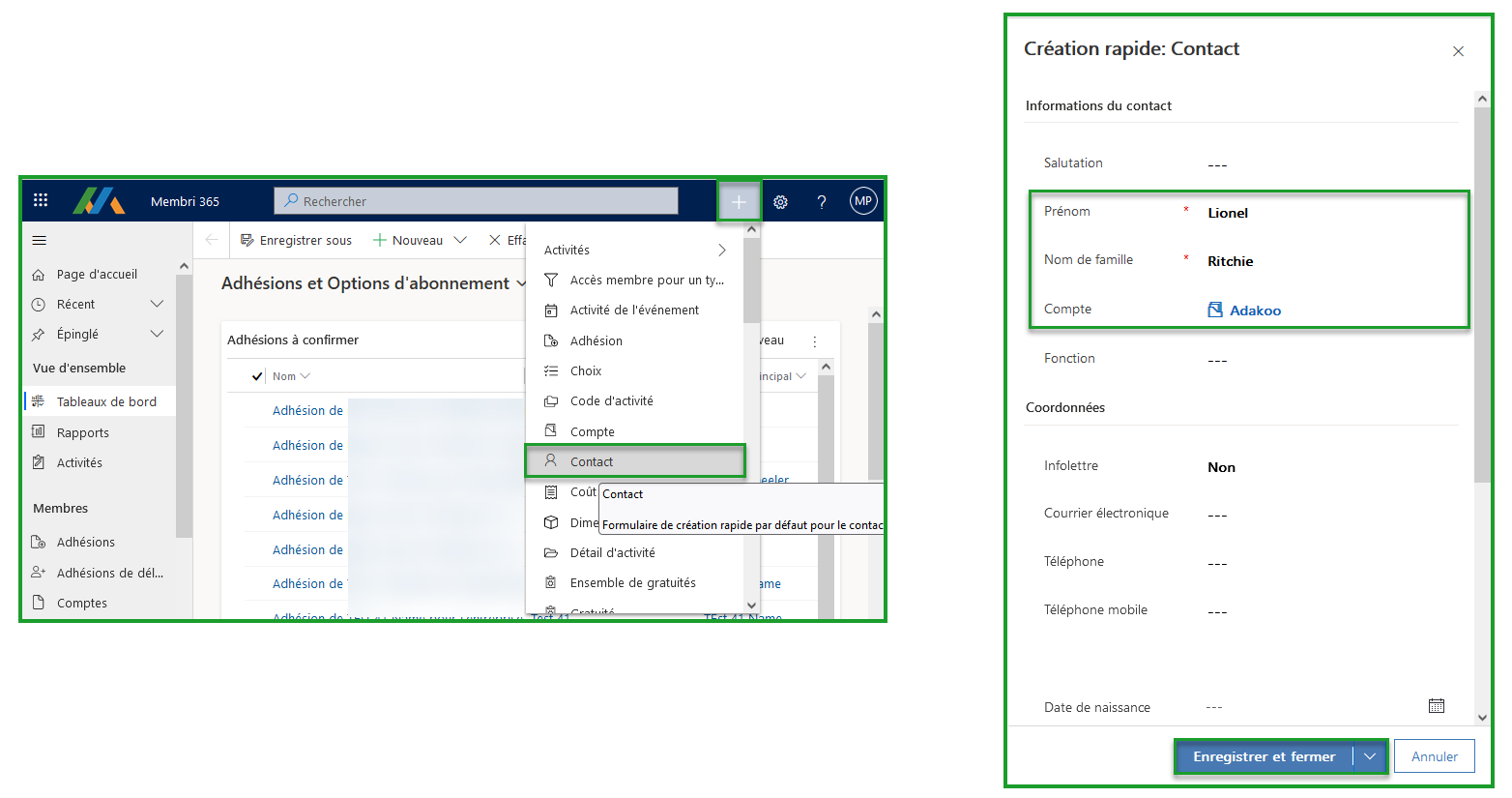Open the date of birth calendar picker

tap(1437, 706)
